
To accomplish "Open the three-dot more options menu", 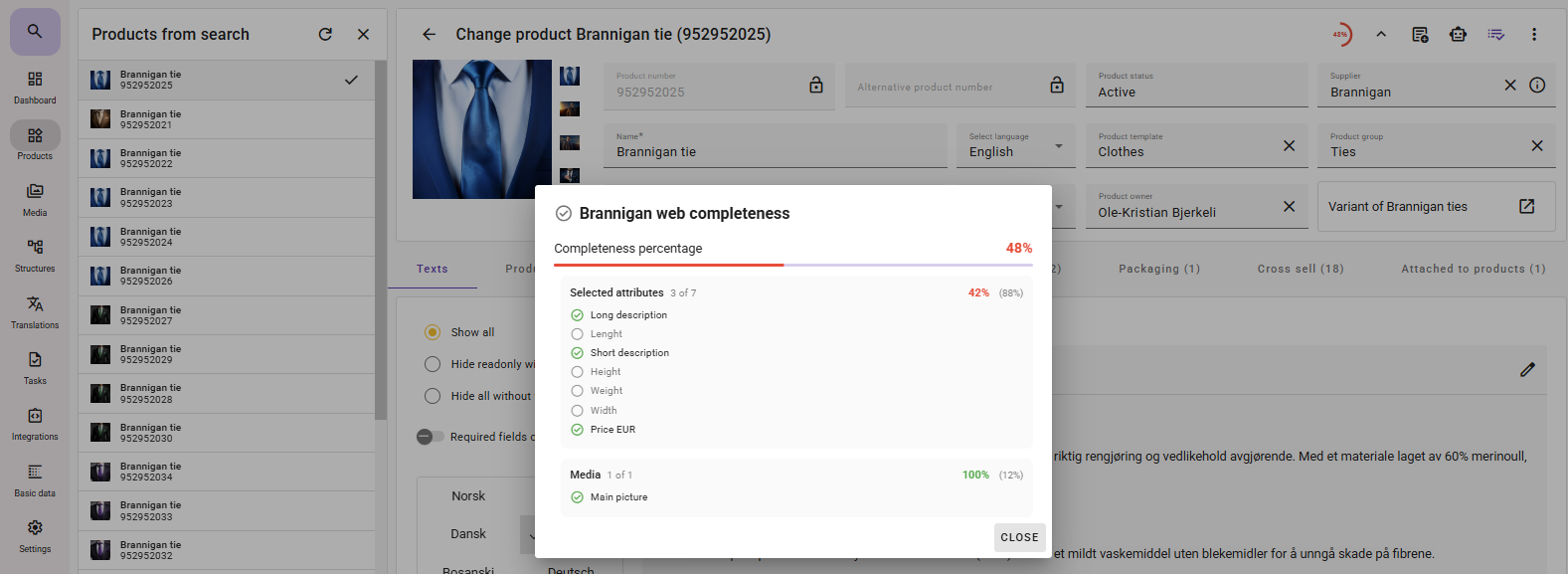I will 1534,34.
